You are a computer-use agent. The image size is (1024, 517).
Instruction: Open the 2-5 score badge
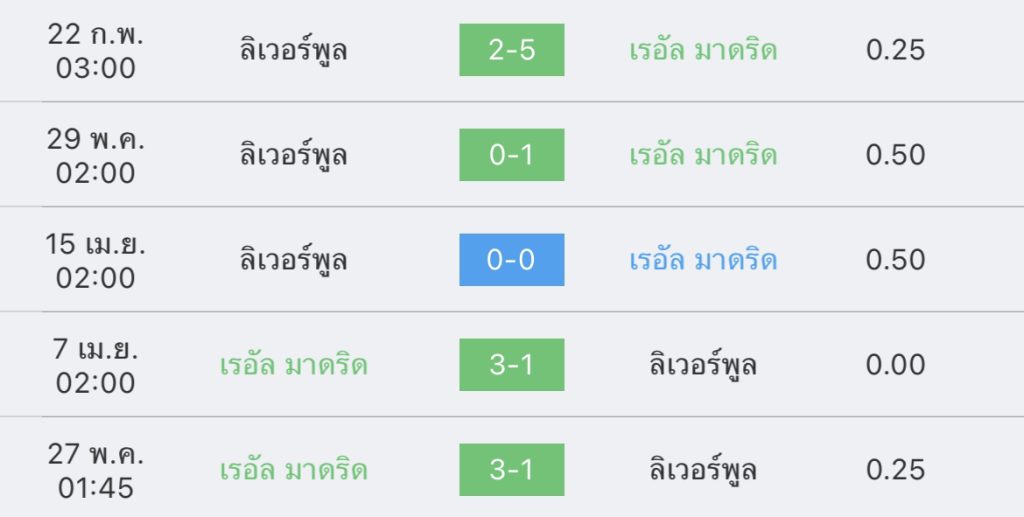[511, 50]
